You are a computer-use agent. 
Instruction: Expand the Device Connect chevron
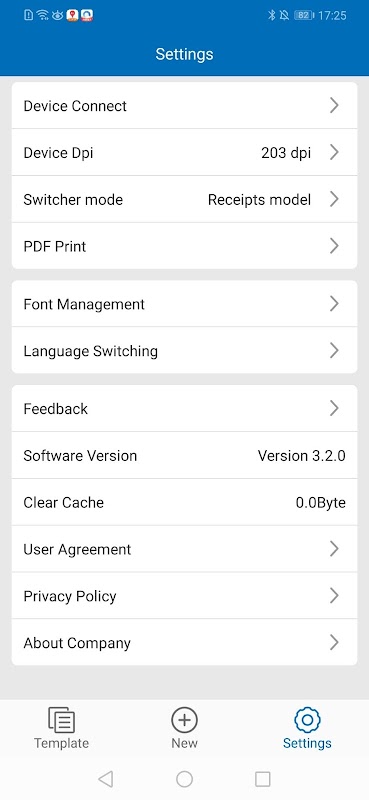(334, 106)
